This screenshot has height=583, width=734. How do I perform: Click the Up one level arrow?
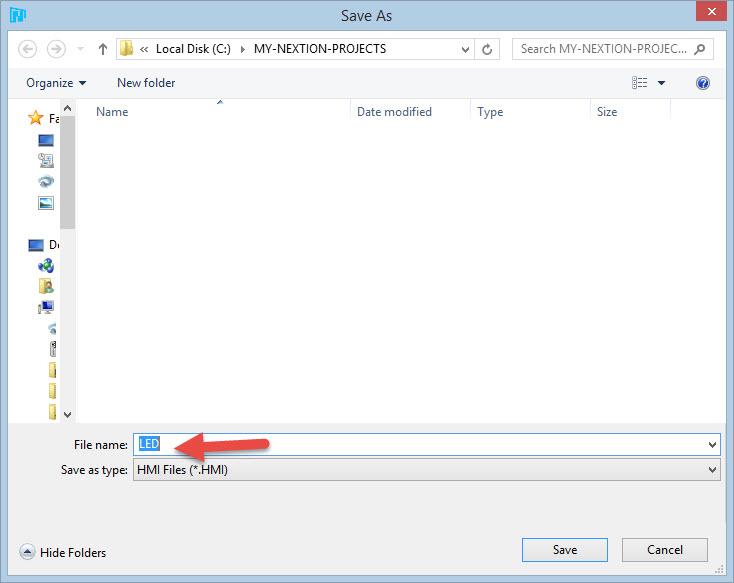(102, 49)
